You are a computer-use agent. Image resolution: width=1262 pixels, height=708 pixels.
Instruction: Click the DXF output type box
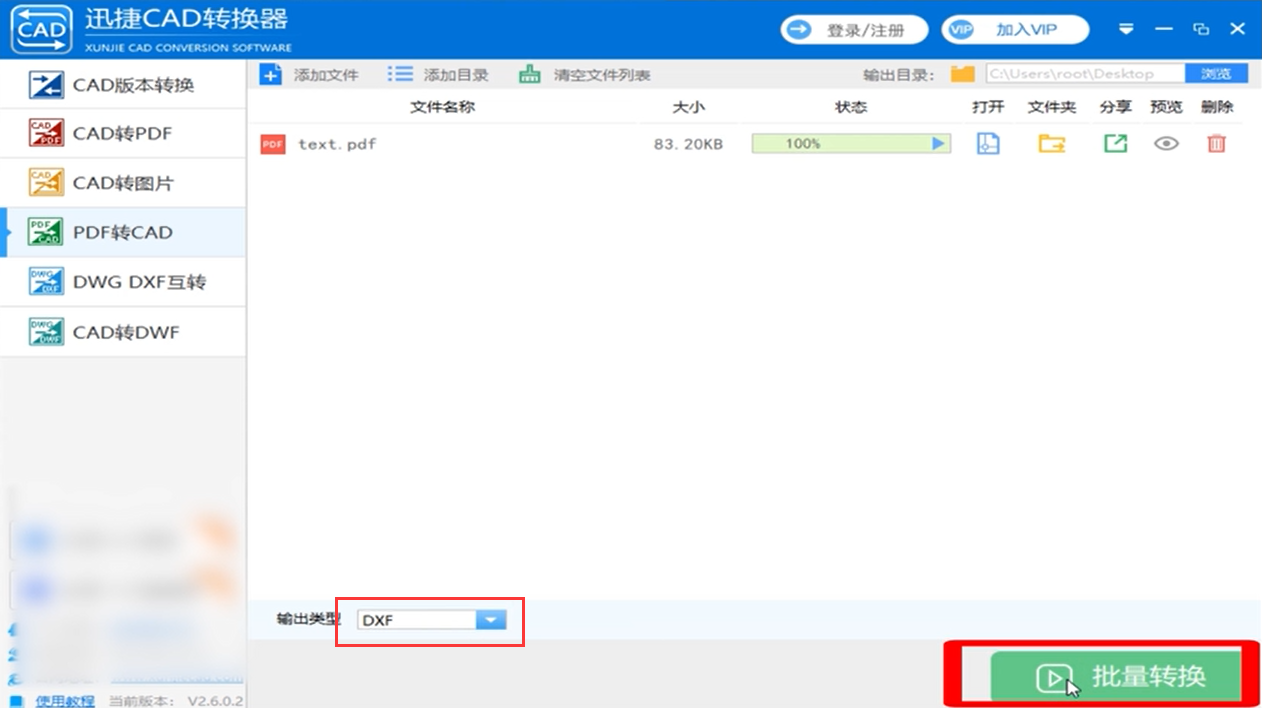pyautogui.click(x=417, y=620)
